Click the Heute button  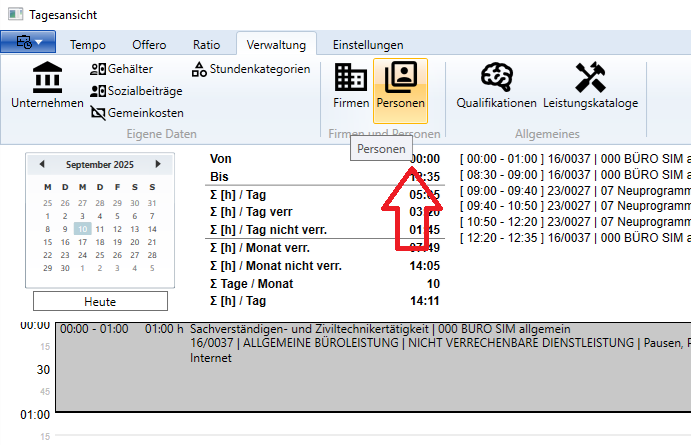click(x=100, y=302)
